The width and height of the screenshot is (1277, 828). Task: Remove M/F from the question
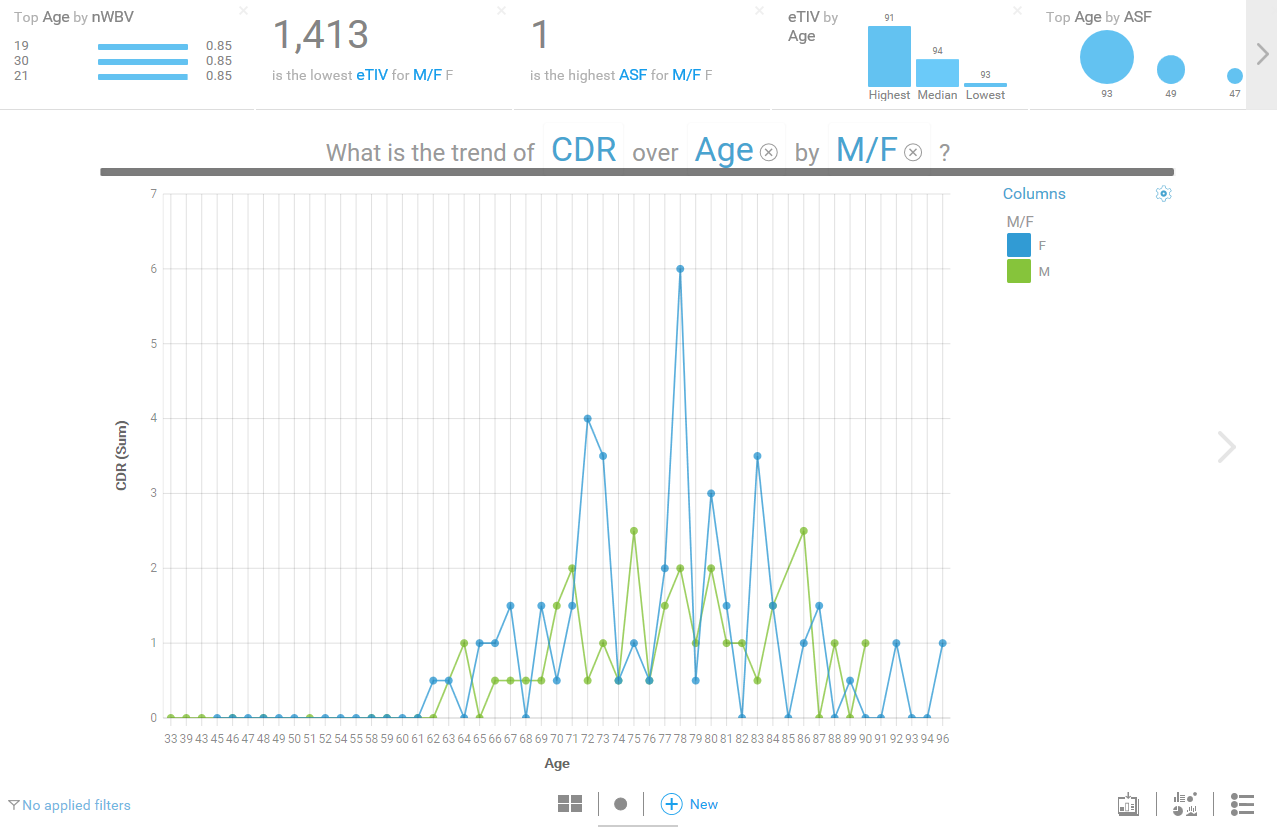coord(913,152)
